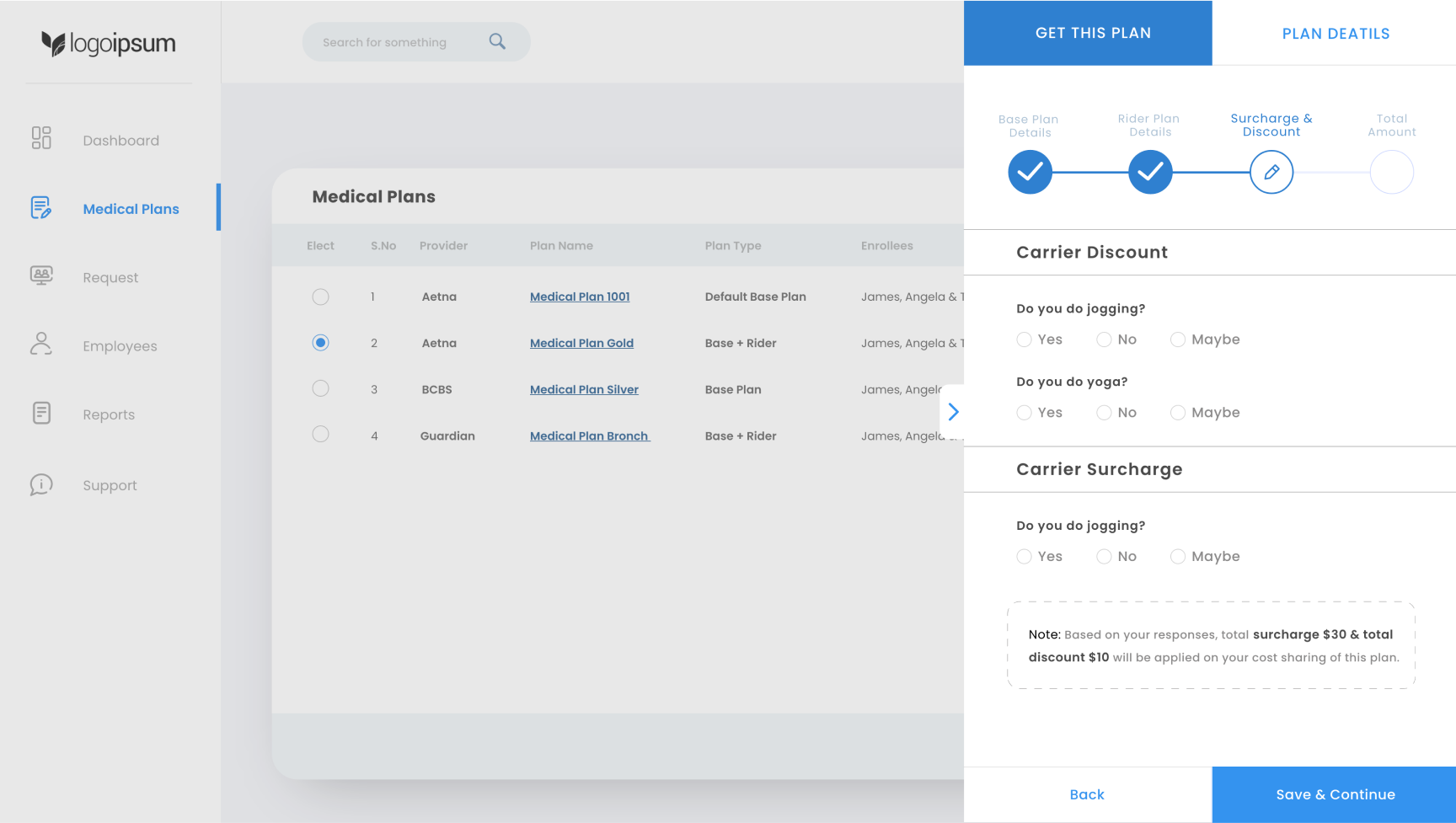Click the Medical Plans document icon
Image resolution: width=1456 pixels, height=823 pixels.
click(x=41, y=208)
